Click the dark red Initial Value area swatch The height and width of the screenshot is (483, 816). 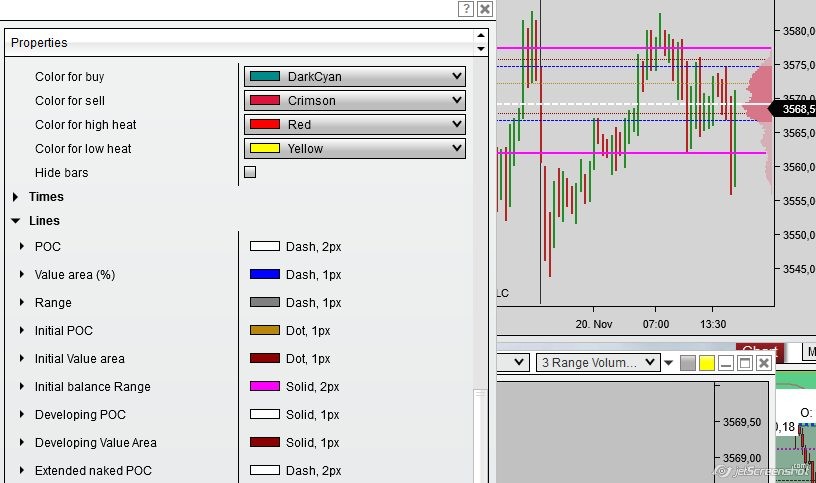click(265, 359)
